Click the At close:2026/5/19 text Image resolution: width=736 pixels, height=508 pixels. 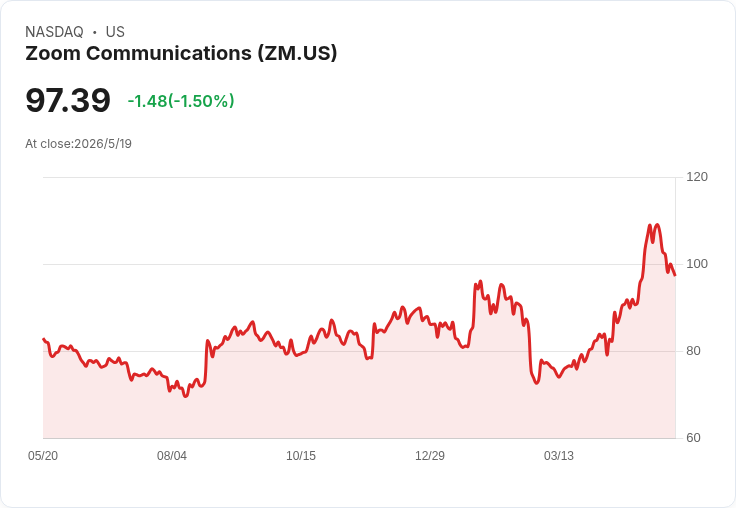(x=78, y=144)
